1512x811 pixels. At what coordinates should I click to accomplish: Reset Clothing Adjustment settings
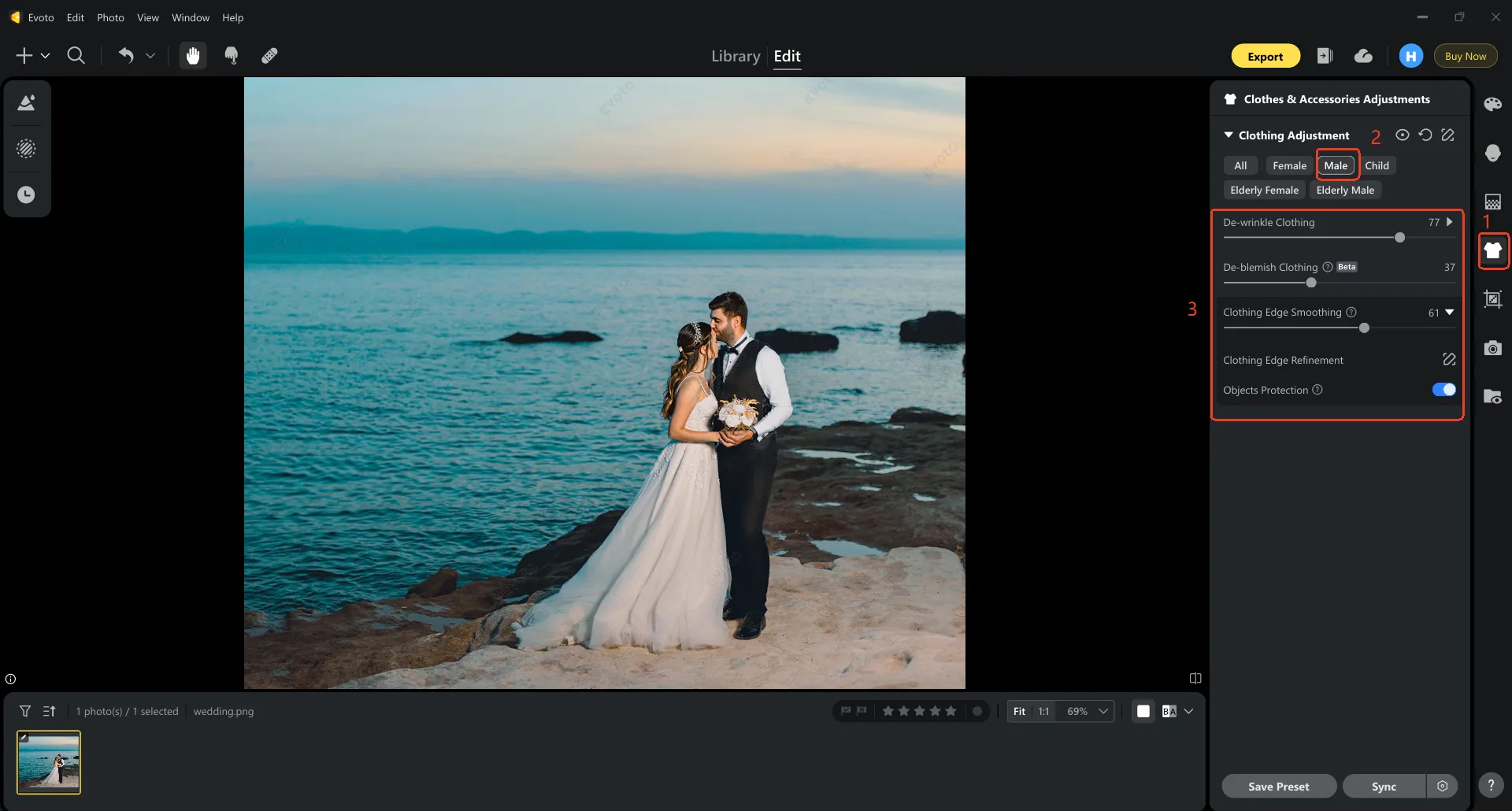point(1425,135)
